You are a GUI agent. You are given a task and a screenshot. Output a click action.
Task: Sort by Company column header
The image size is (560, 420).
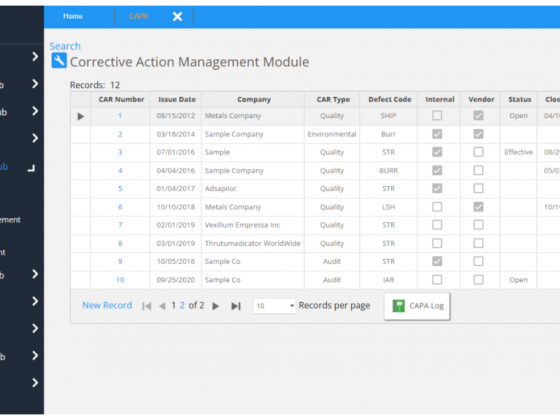tap(254, 99)
